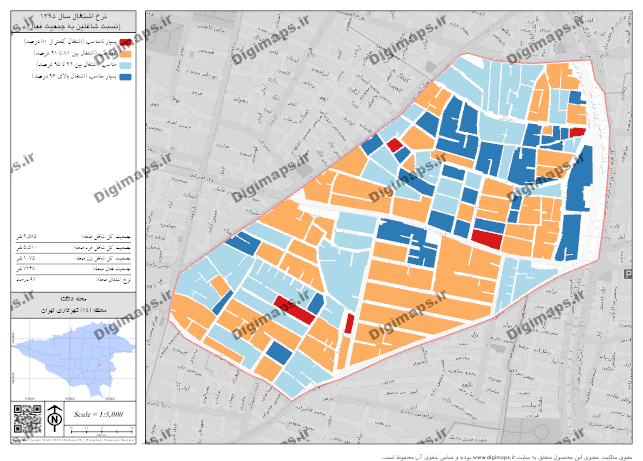Screen dimensions: 643x461
Task: Click the long diagonal red block in the southwest
Action: pyautogui.click(x=294, y=310)
